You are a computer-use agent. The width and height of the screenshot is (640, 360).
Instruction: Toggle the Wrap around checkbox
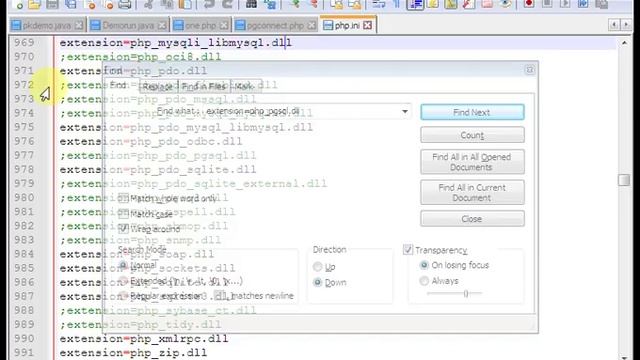(x=123, y=229)
